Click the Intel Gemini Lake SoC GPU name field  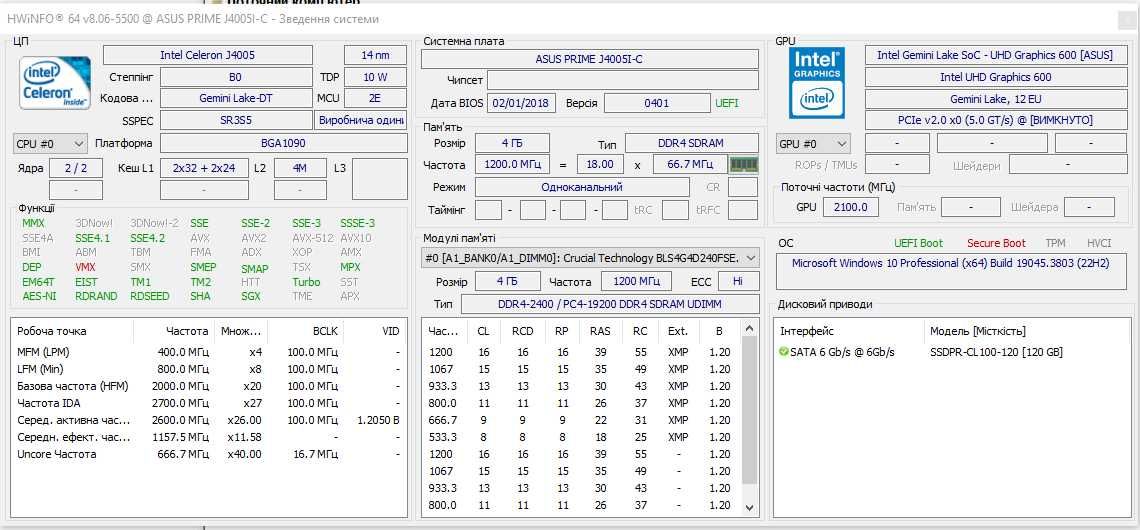point(996,55)
